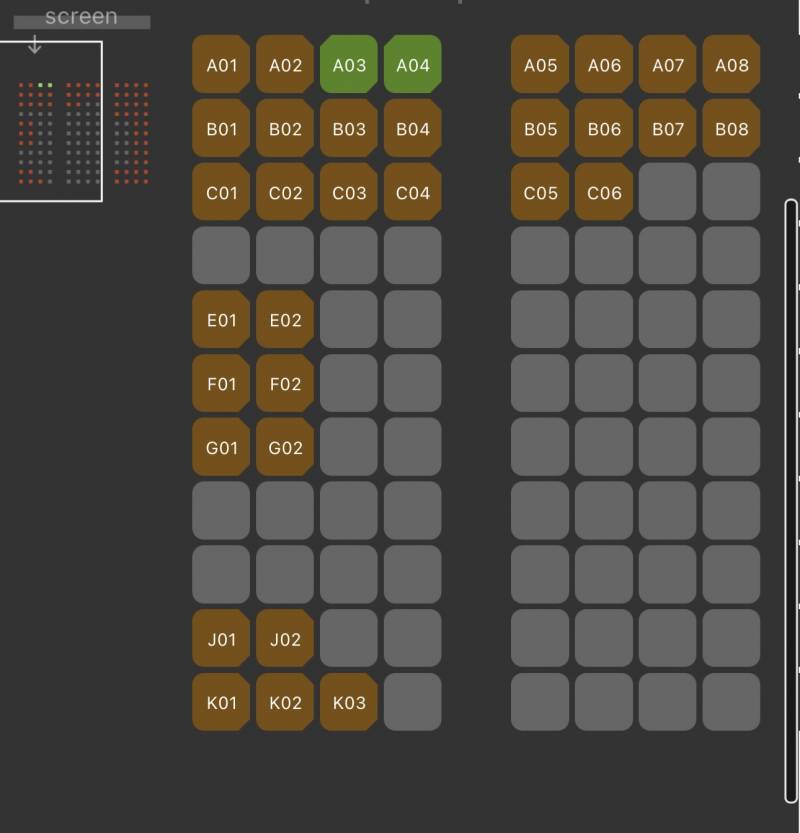
Task: Click seat B03
Action: click(348, 128)
